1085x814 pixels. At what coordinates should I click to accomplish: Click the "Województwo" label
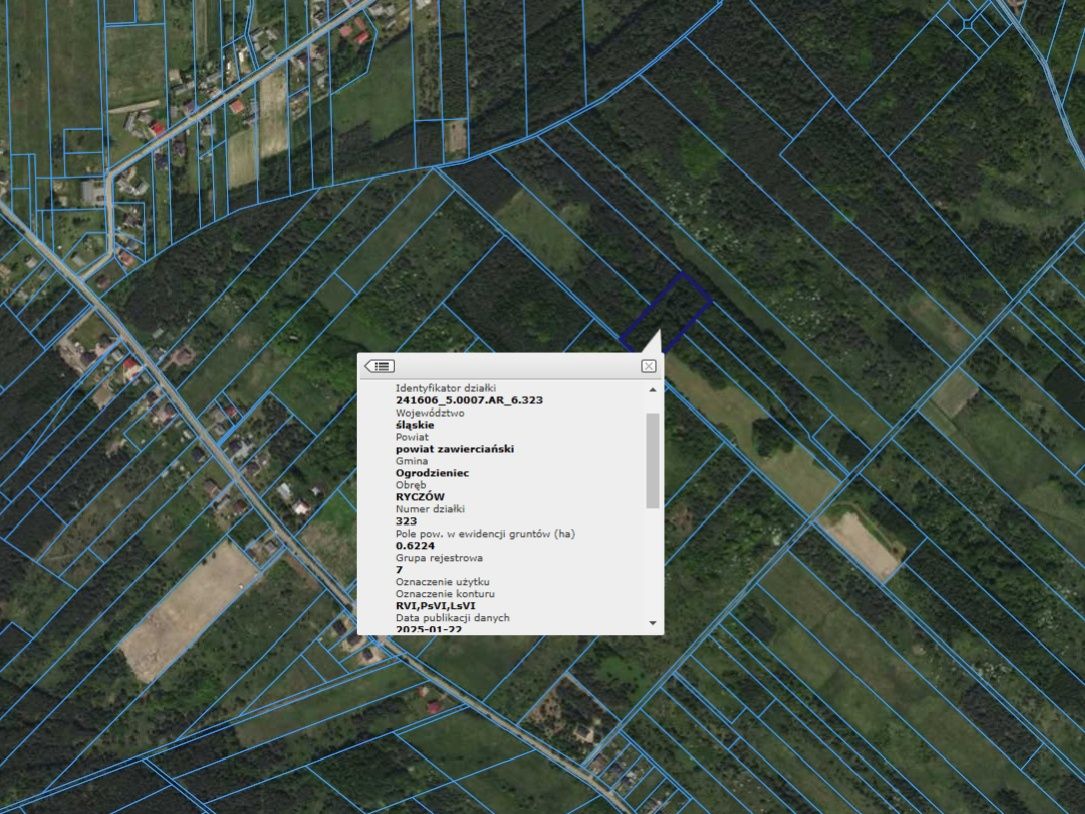(x=430, y=413)
